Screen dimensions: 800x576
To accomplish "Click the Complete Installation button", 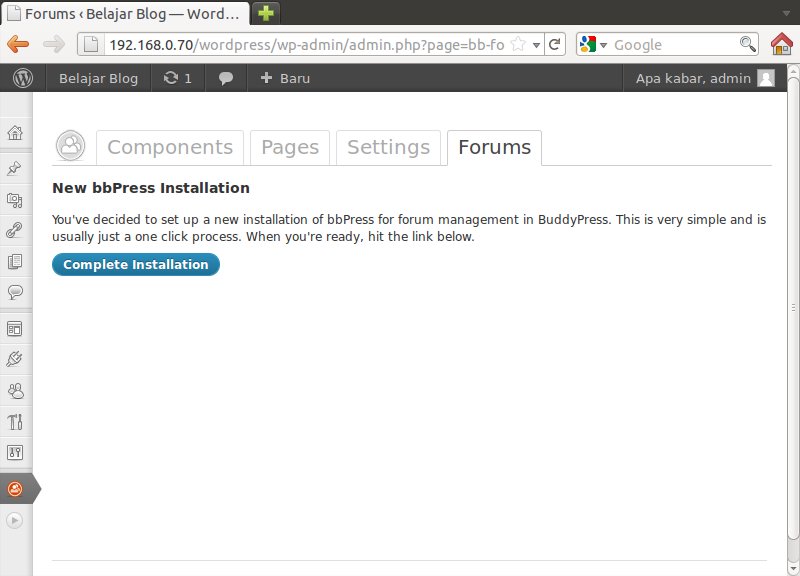I will click(x=136, y=265).
